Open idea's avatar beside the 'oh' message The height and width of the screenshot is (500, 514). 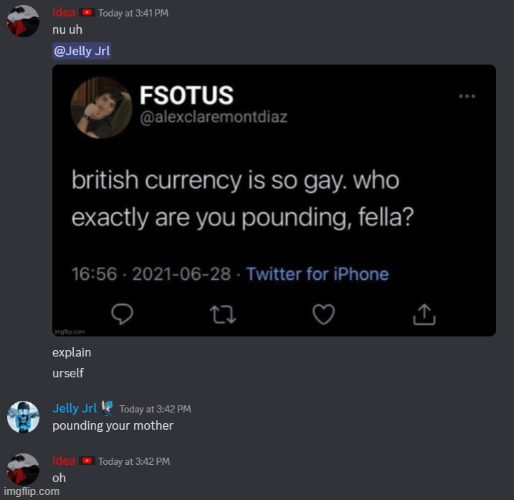click(23, 469)
